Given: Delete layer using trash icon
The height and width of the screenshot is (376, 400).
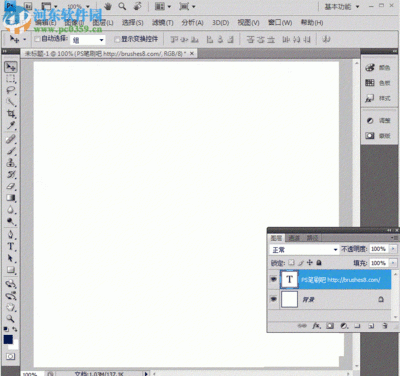Looking at the screenshot, I should (385, 326).
